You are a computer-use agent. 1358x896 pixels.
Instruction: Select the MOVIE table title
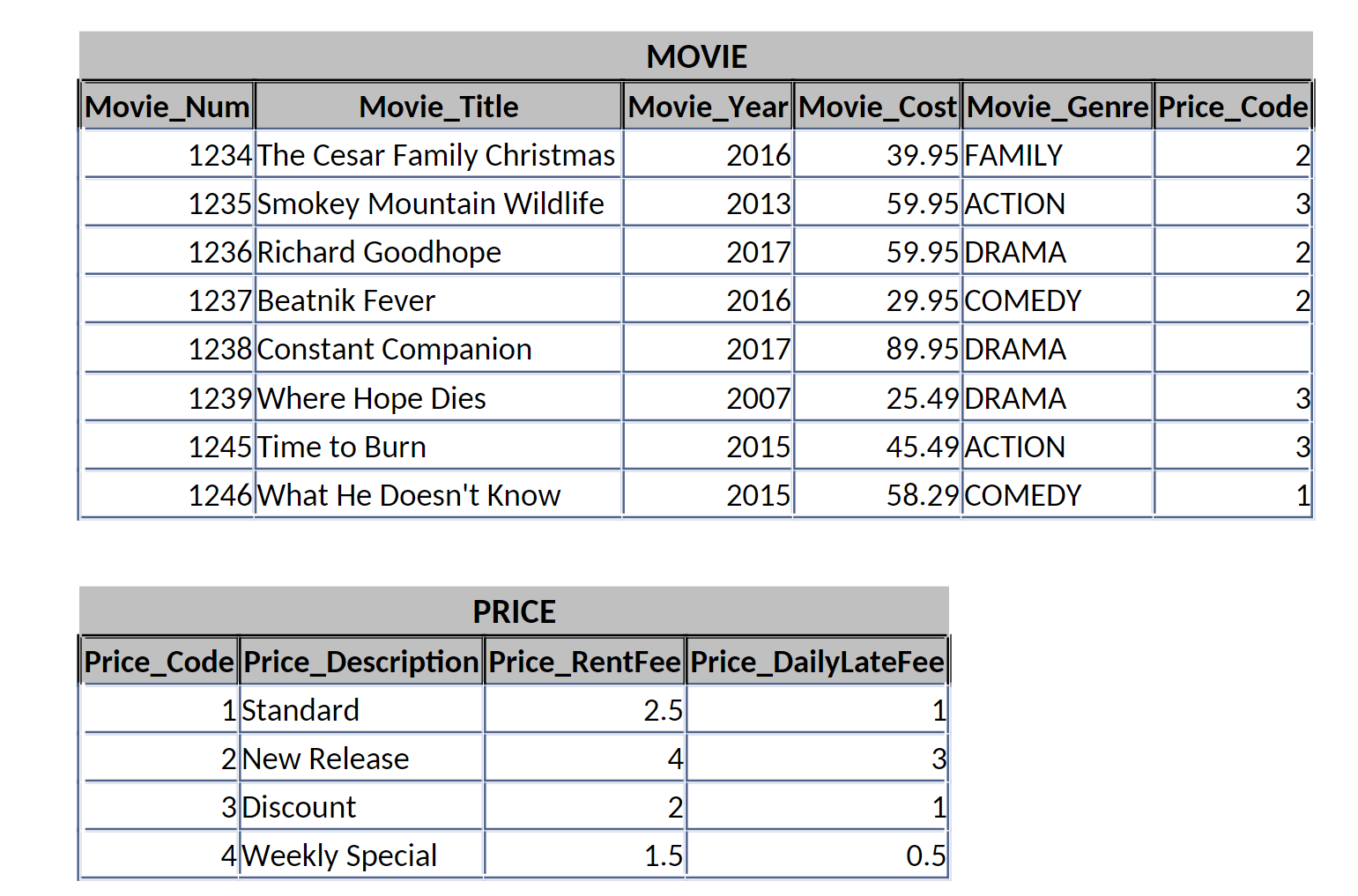[x=696, y=56]
